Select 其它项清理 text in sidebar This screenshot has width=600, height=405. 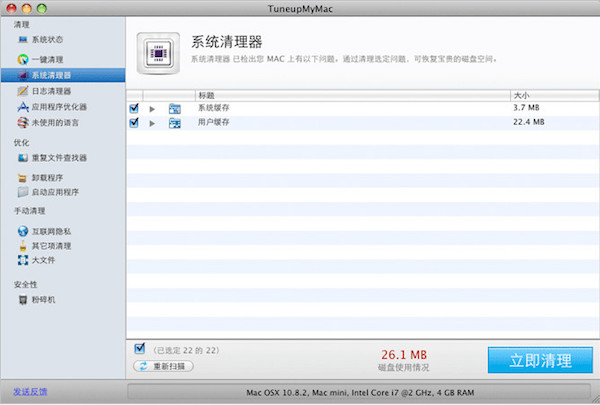click(51, 246)
